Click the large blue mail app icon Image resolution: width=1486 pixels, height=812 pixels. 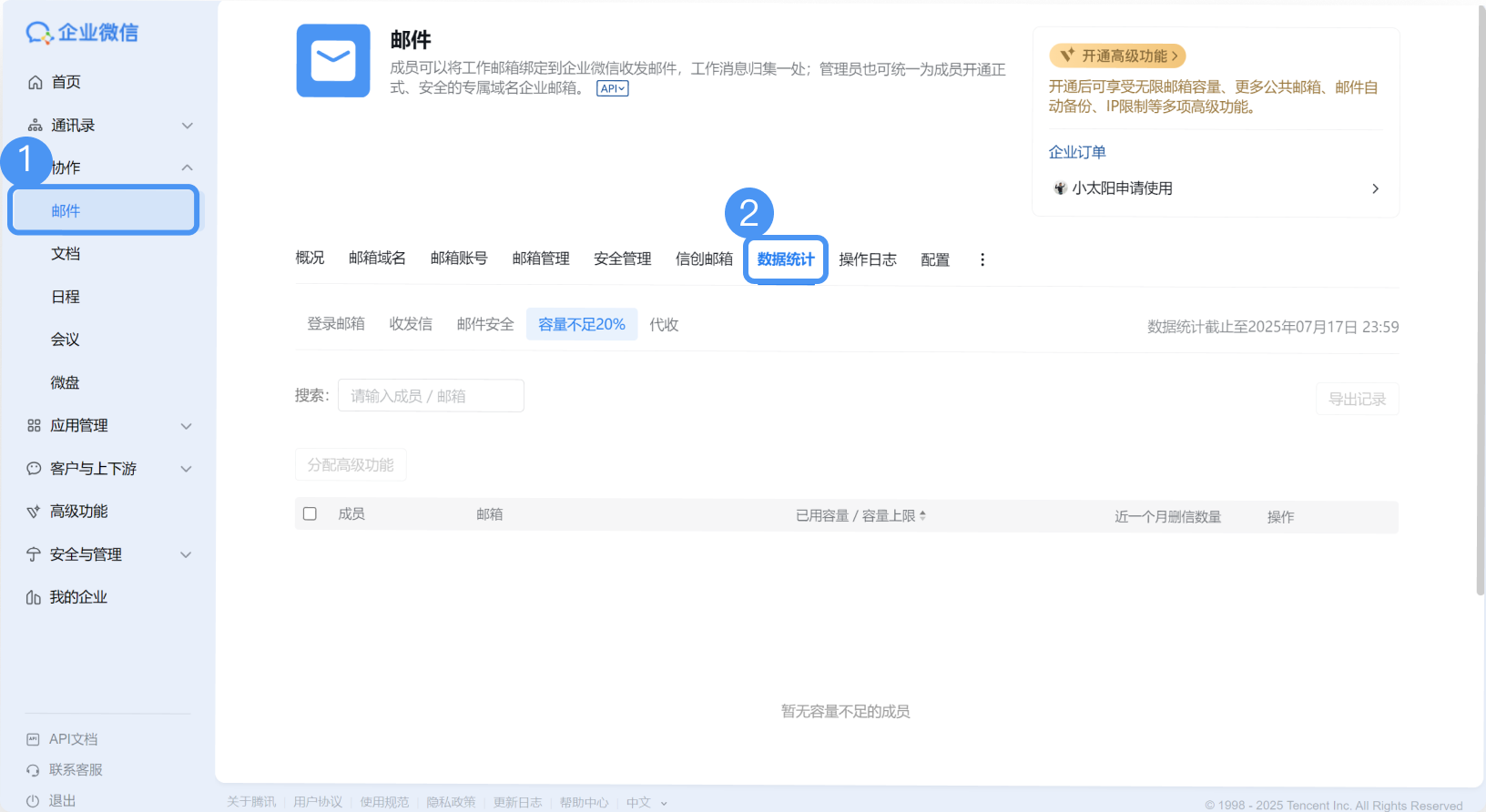(333, 61)
